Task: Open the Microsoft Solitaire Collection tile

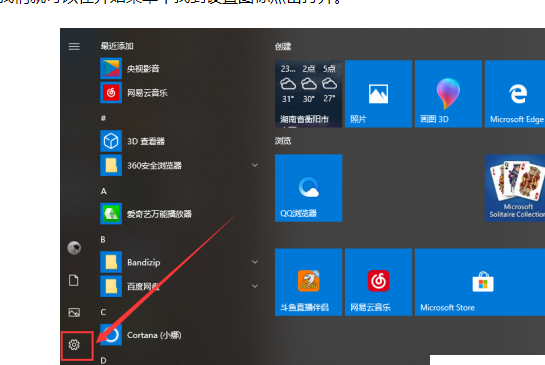Action: [515, 188]
